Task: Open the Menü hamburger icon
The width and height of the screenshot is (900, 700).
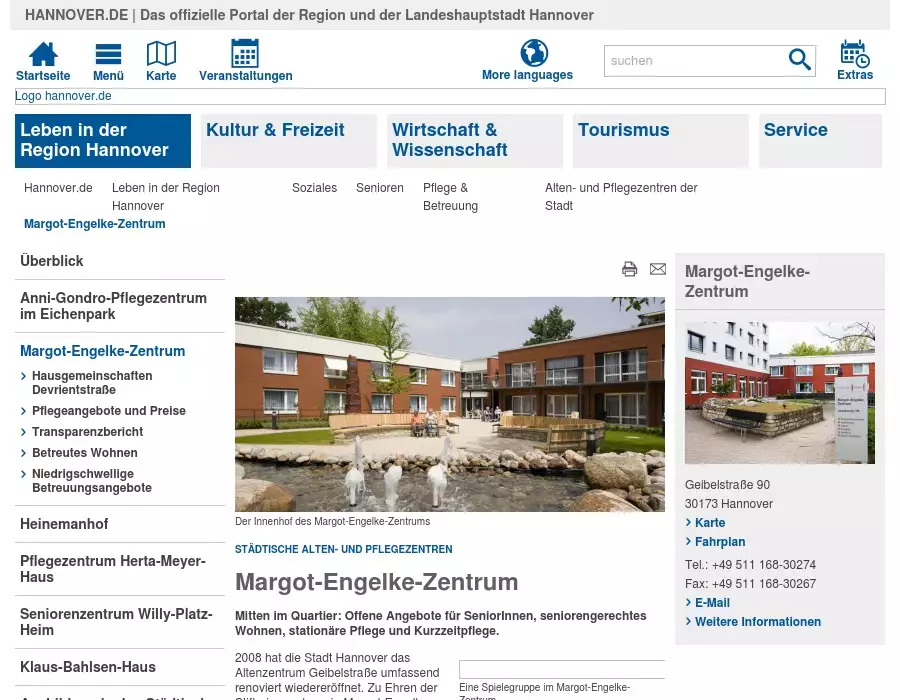Action: coord(108,54)
